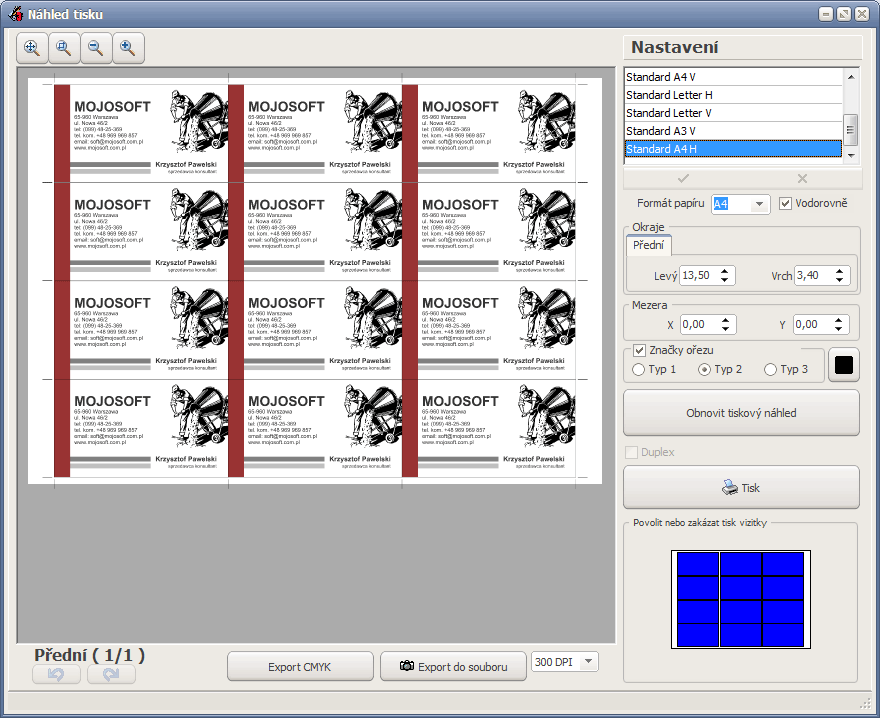The width and height of the screenshot is (880, 718).
Task: Select the Typ 2 radio button
Action: click(704, 369)
